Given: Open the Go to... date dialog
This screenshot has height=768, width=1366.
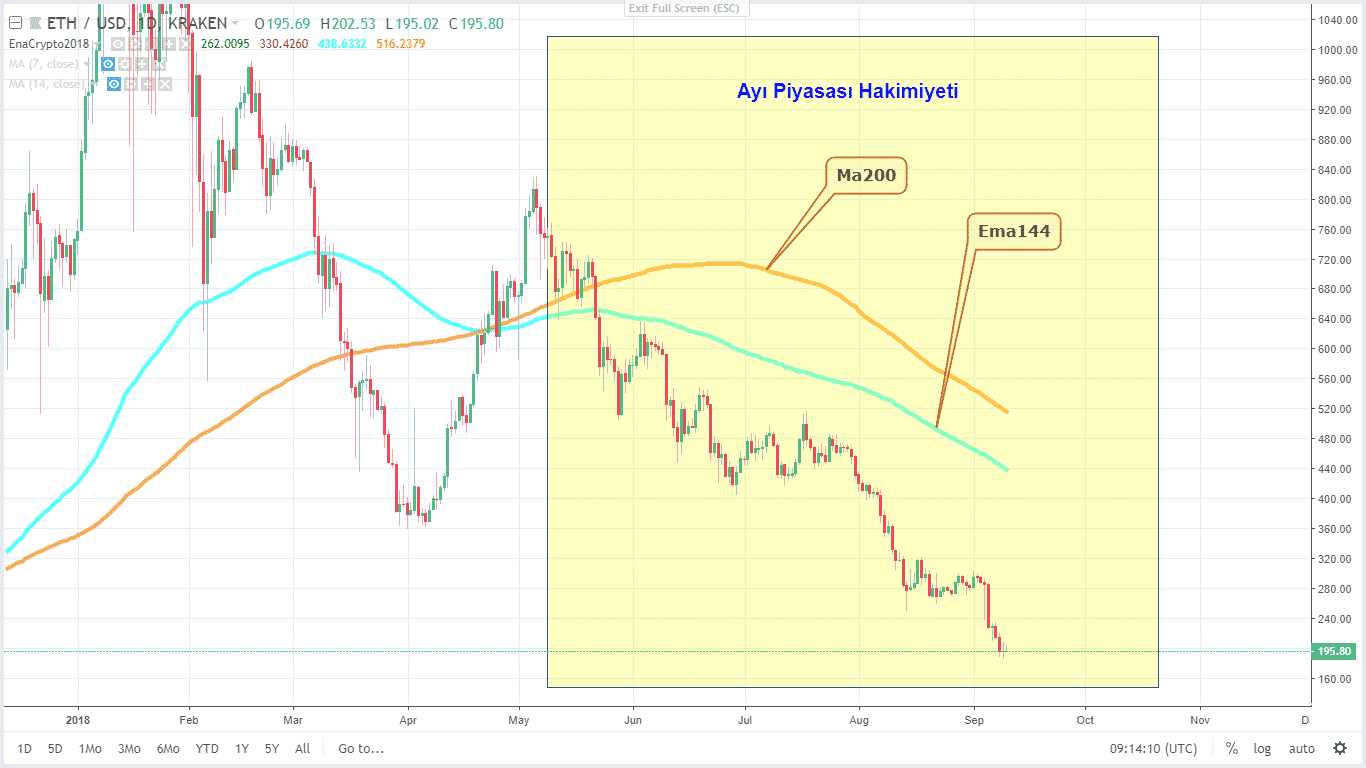Looking at the screenshot, I should [361, 748].
